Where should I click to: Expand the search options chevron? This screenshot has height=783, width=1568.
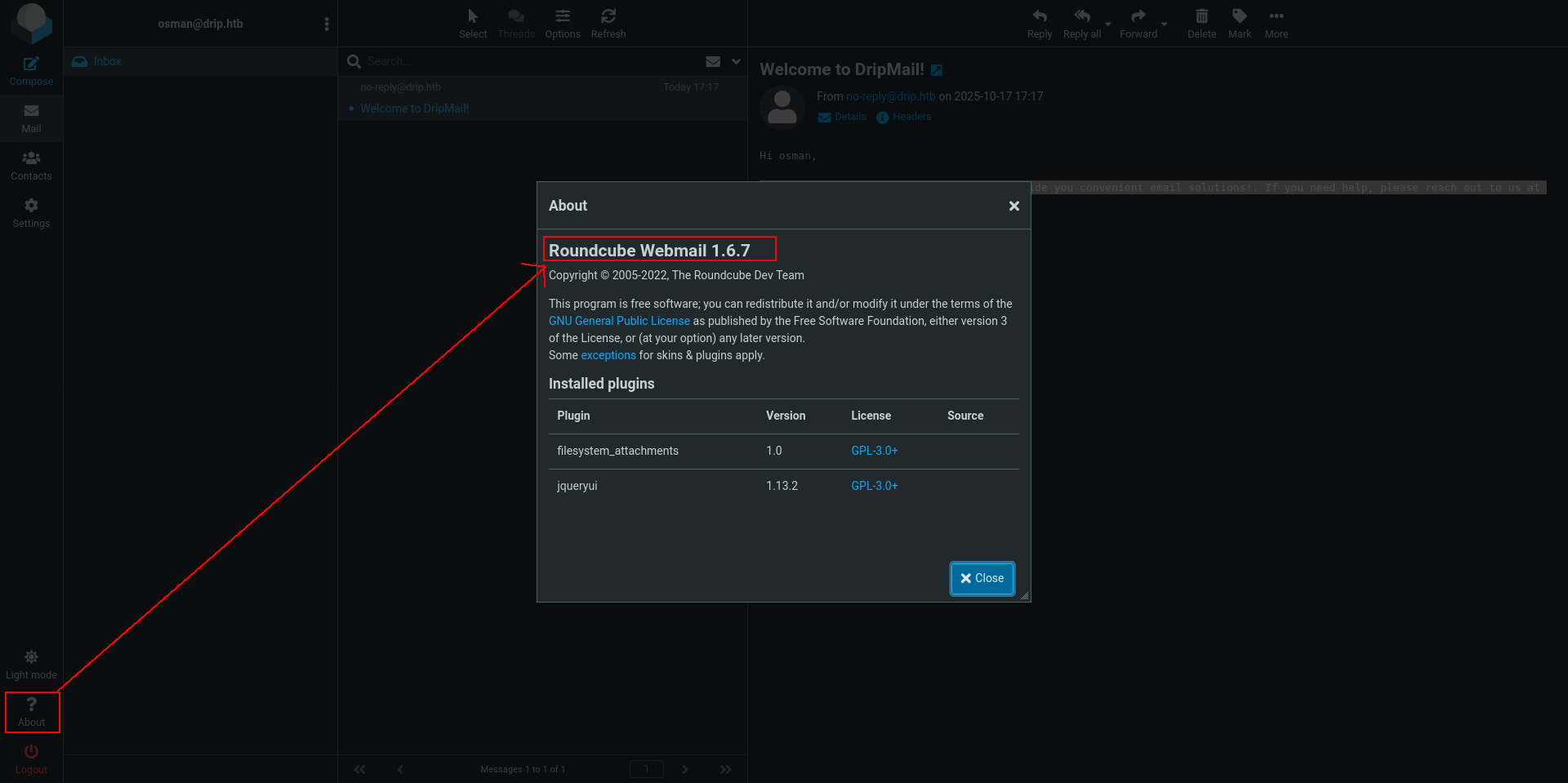point(736,61)
